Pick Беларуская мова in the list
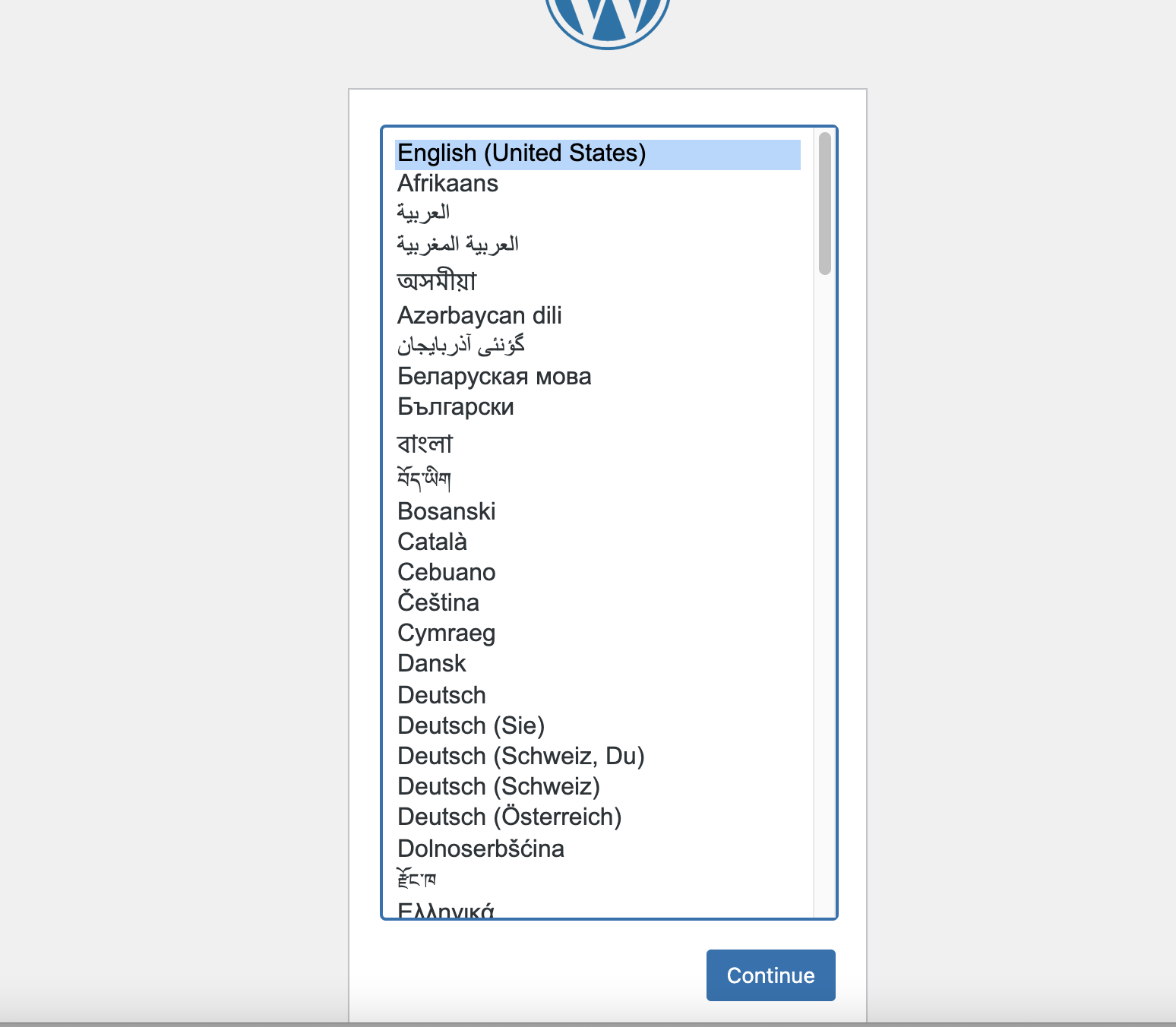 click(494, 377)
